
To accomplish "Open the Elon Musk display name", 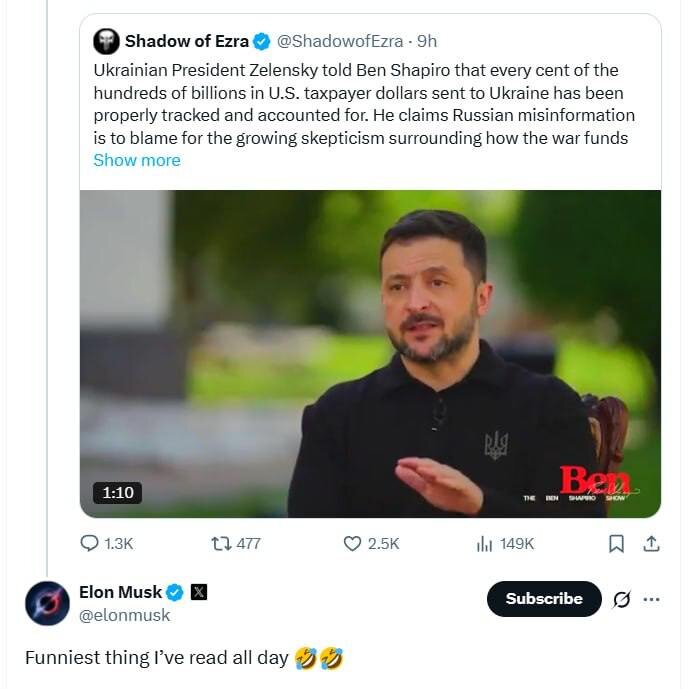I will click(120, 592).
